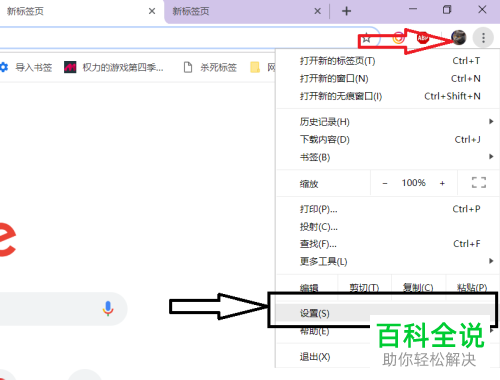Click the profile avatar icon
Image resolution: width=500 pixels, height=380 pixels.
tap(459, 37)
